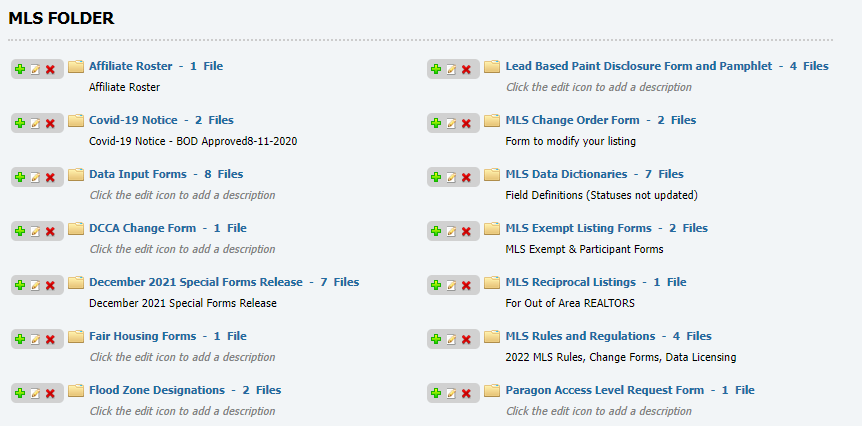Edit MLS Rules and Regulations folder
This screenshot has height=426, width=862.
(x=451, y=339)
